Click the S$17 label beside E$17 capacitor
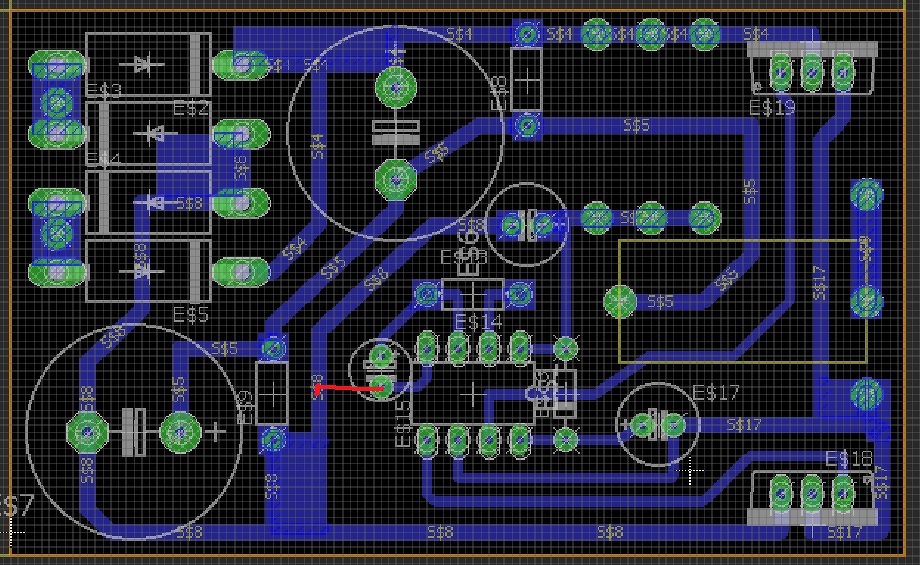Viewport: 920px width, 565px height. click(744, 424)
